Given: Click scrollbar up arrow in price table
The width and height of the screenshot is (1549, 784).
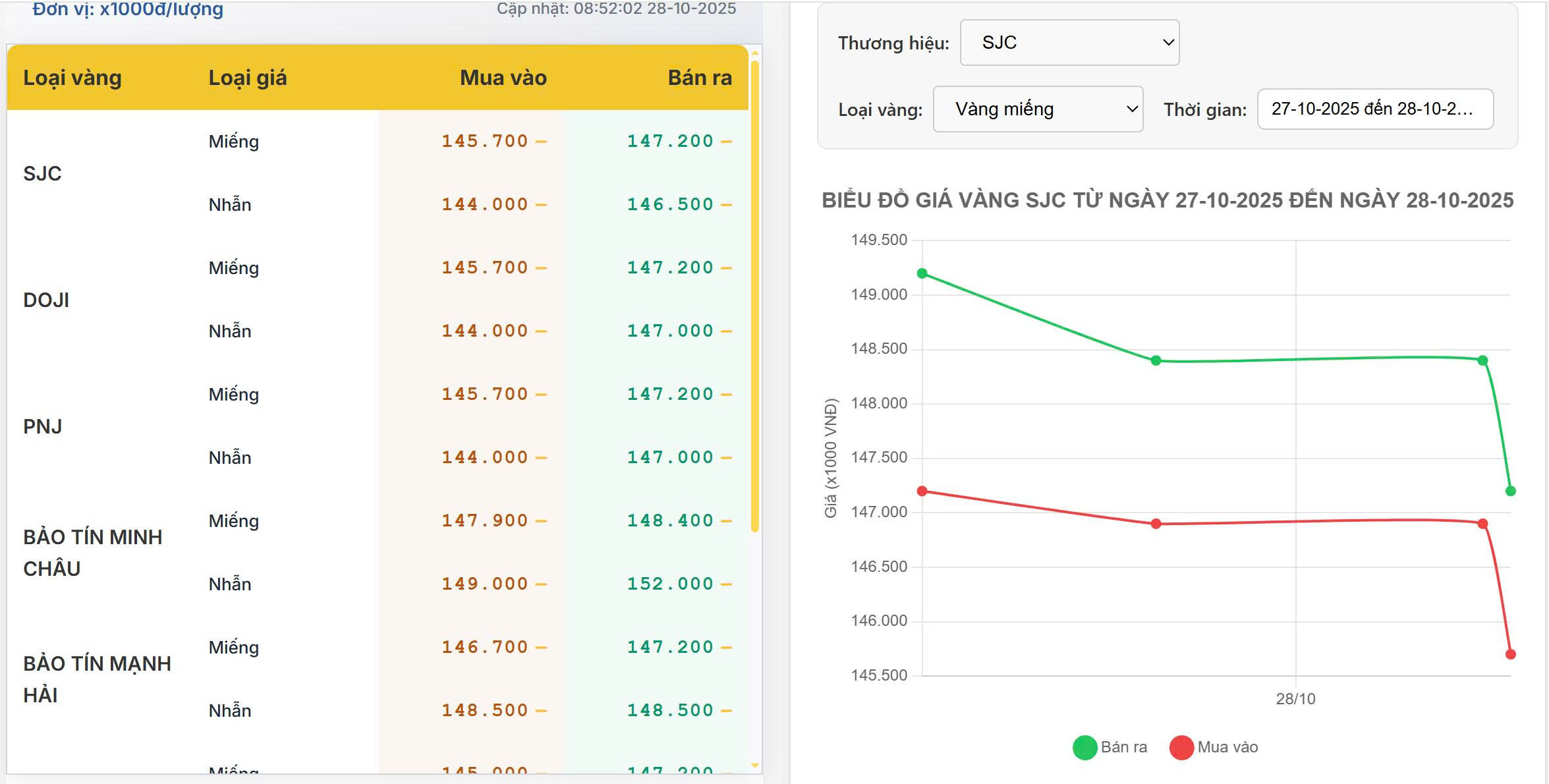Looking at the screenshot, I should [755, 52].
